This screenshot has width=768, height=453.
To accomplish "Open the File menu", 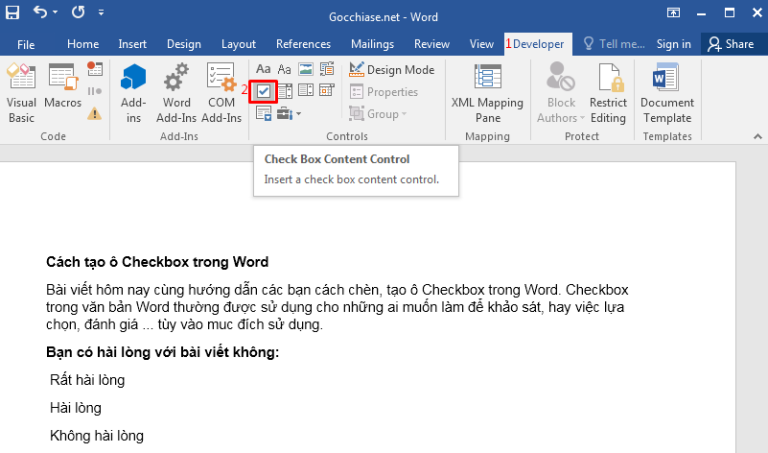I will point(25,45).
